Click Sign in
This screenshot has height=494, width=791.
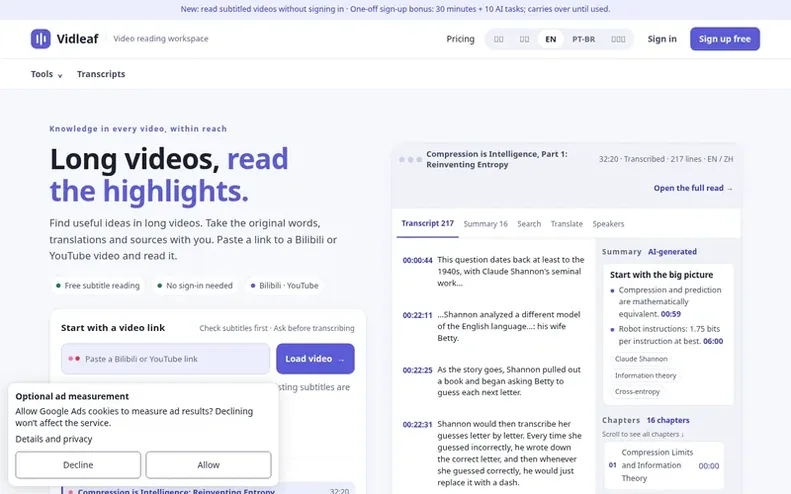662,39
